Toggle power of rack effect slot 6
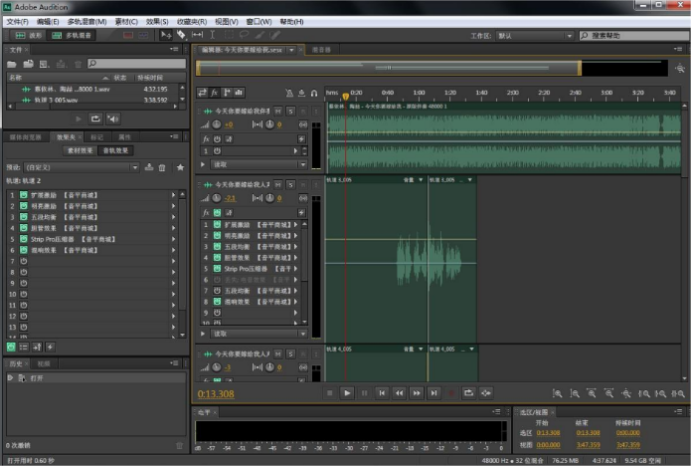The image size is (691, 466). tap(24, 250)
